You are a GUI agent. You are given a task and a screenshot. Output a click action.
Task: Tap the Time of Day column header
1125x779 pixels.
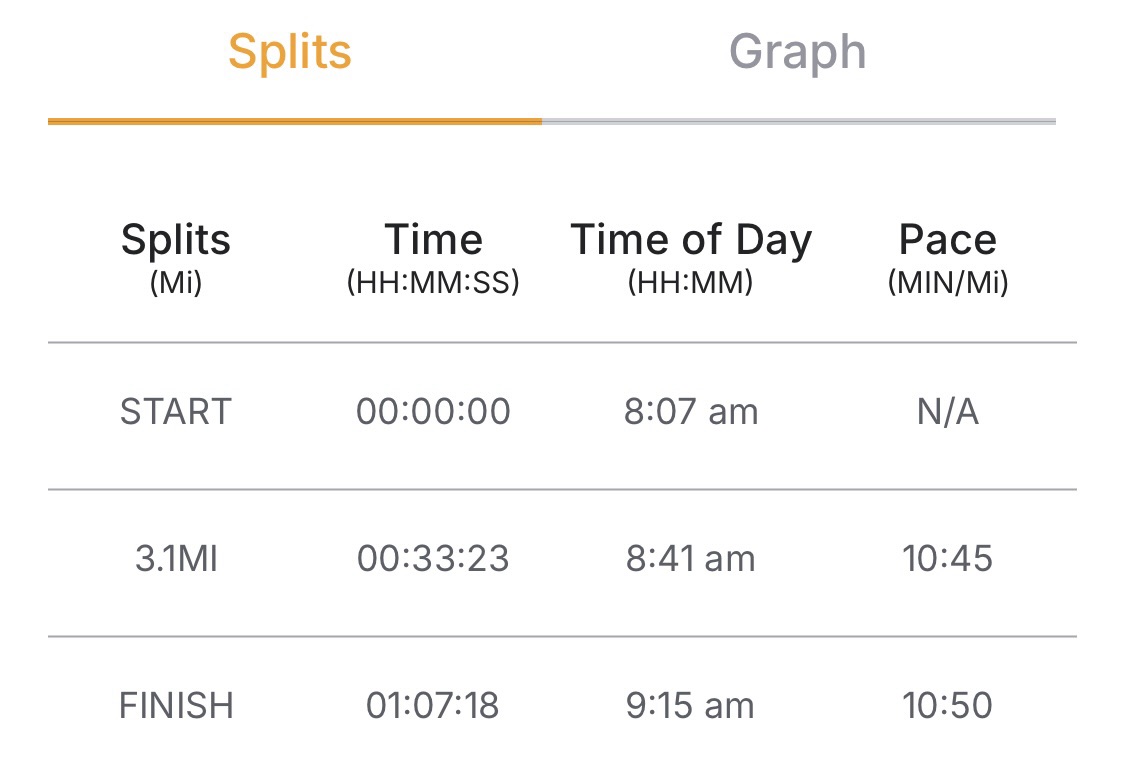(x=691, y=257)
